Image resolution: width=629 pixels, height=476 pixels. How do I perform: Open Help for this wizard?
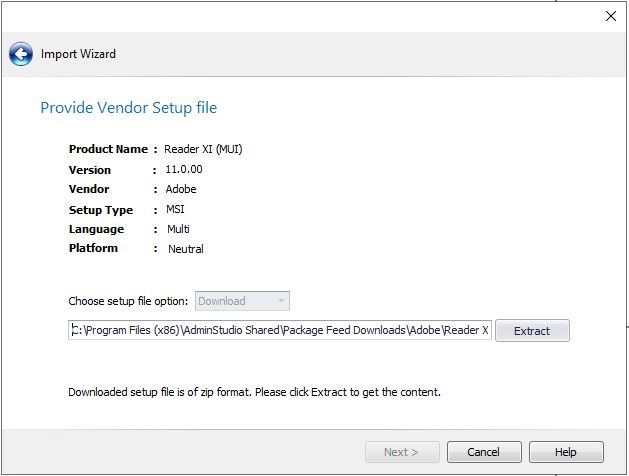(566, 452)
